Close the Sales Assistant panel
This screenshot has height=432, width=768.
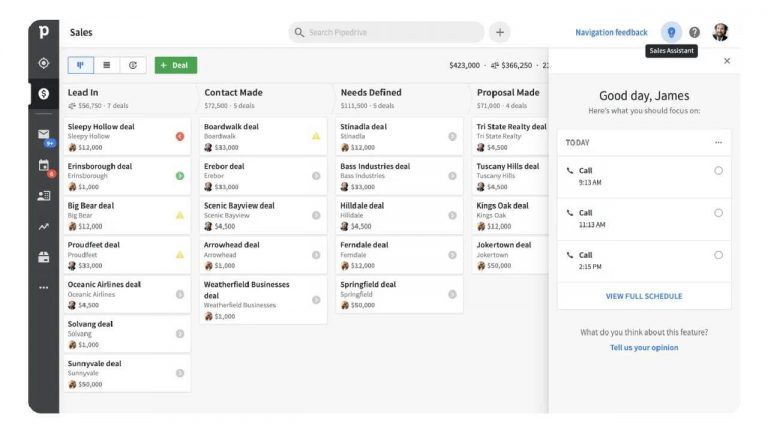coord(727,61)
